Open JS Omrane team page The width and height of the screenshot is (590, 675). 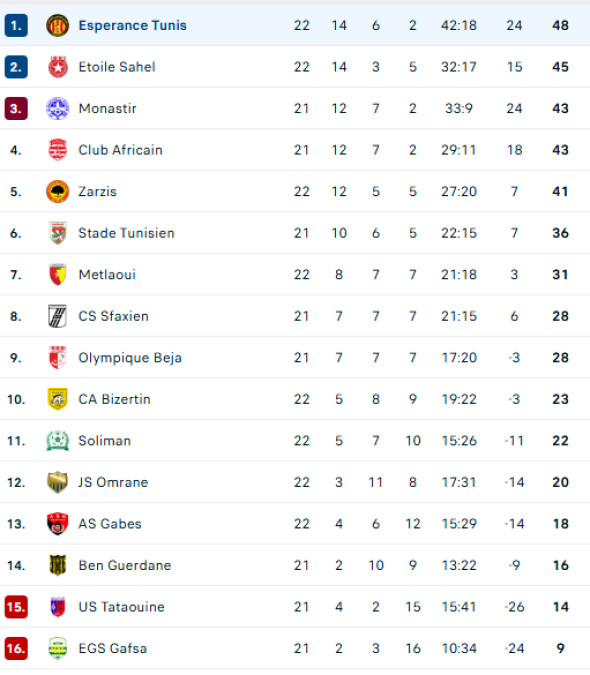[x=113, y=483]
